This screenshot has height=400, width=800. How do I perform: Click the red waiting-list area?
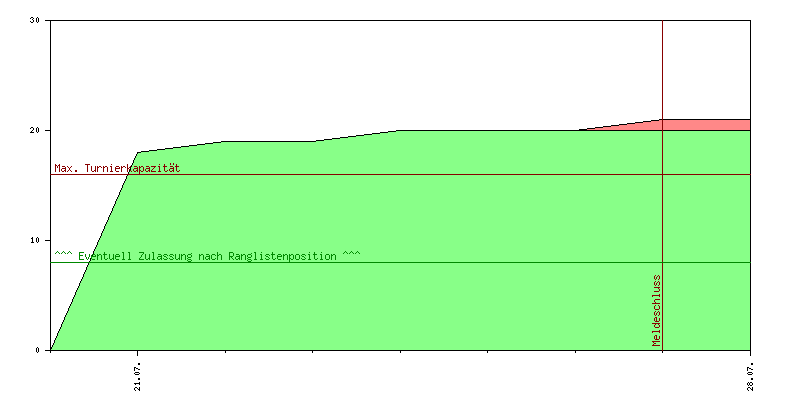pos(704,124)
